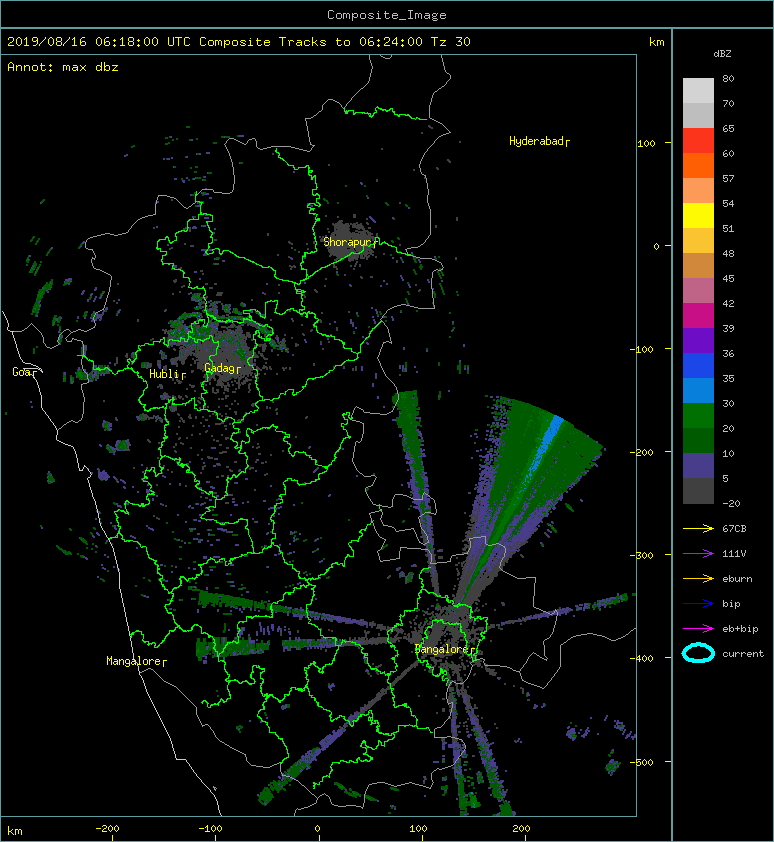Click the -400 tick label on the vertical axis
Viewport: 774px width, 842px height.
coord(642,658)
